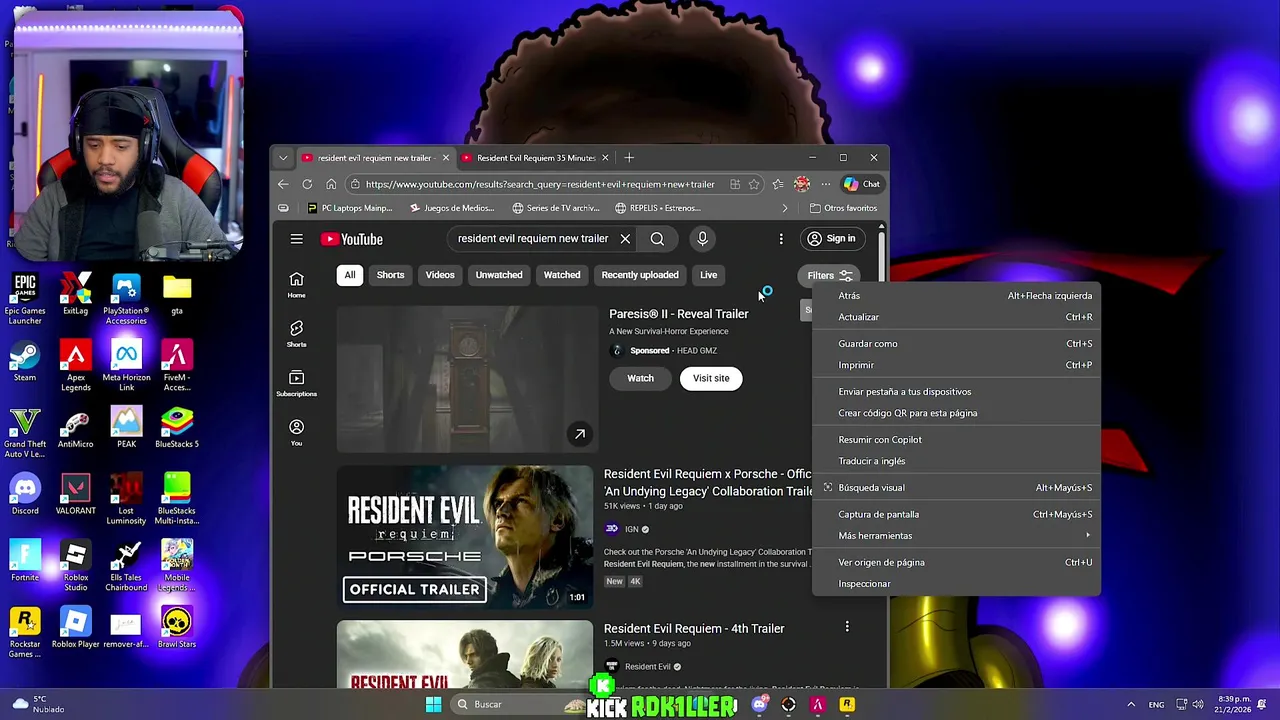The height and width of the screenshot is (720, 1280).
Task: Open browser settings and more ellipsis
Action: click(x=826, y=184)
